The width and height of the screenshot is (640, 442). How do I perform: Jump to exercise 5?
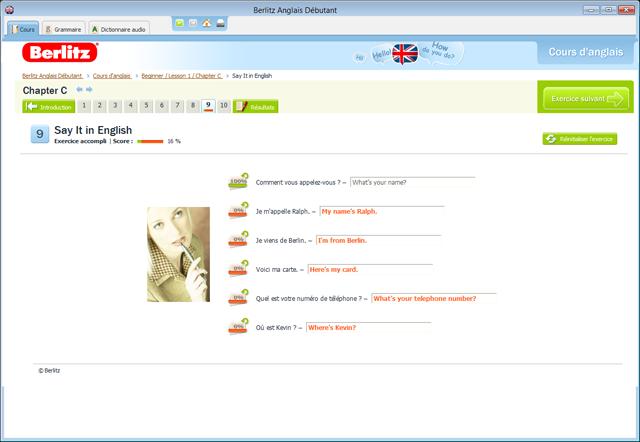146,106
